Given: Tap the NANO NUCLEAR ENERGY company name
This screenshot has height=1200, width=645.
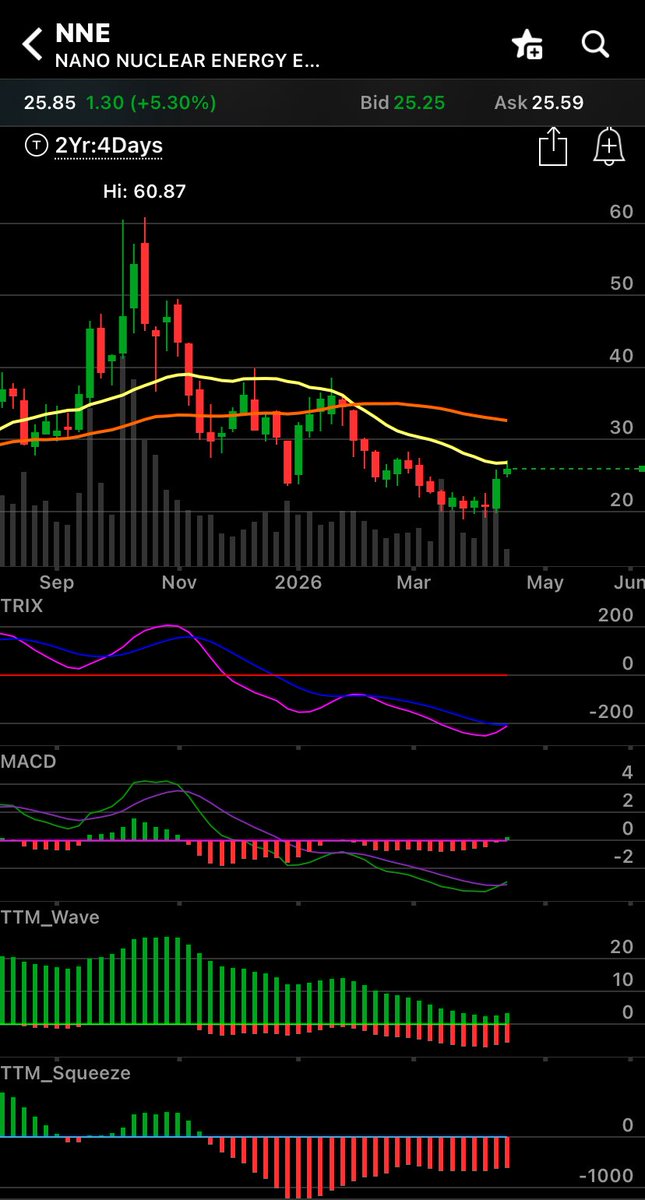Looking at the screenshot, I should (188, 61).
